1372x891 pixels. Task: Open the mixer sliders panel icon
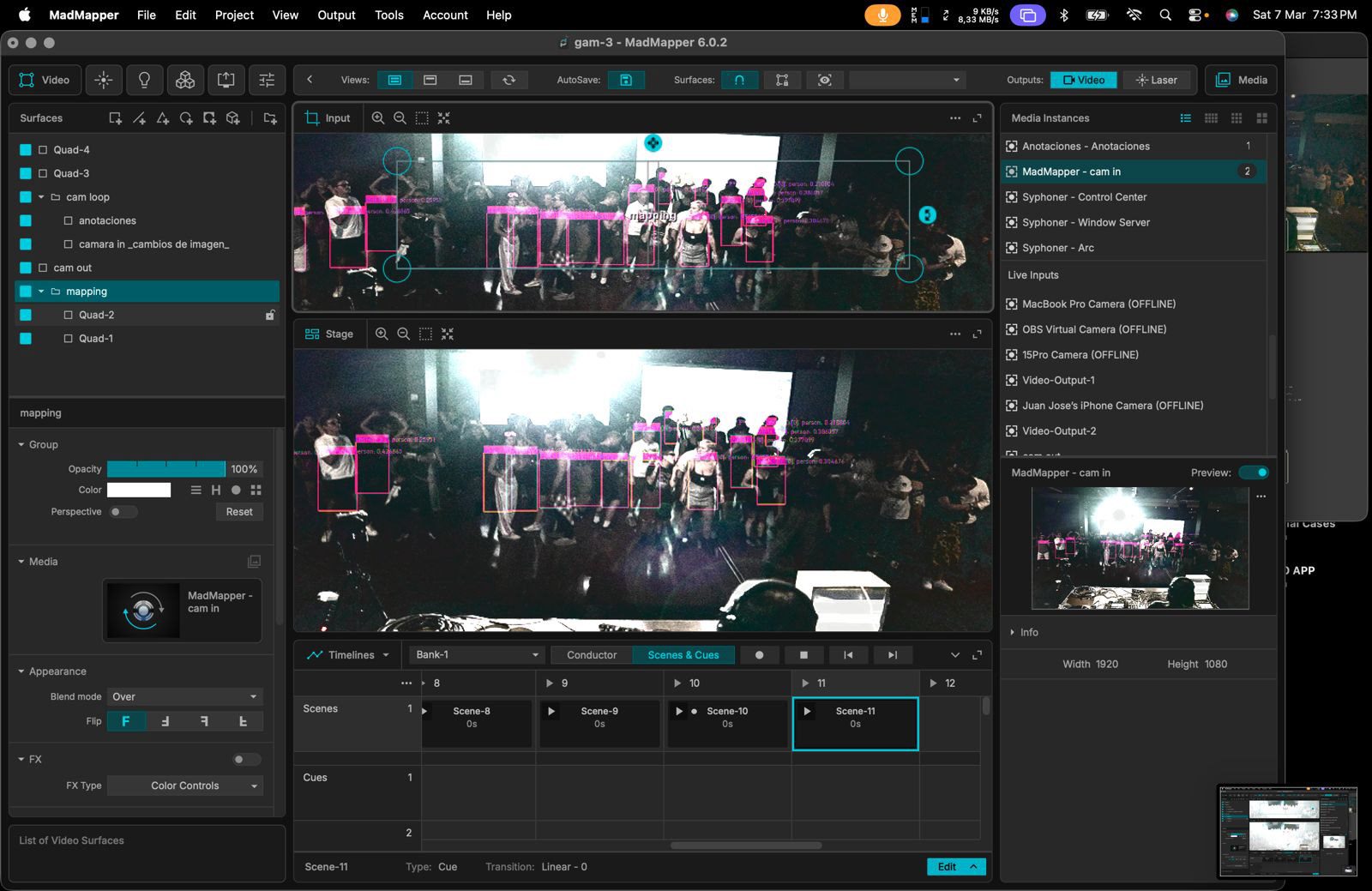tap(267, 80)
